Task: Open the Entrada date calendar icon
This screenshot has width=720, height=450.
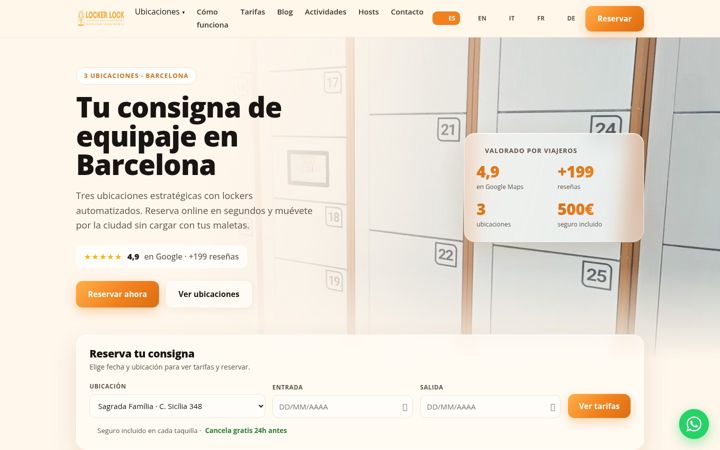Action: point(405,407)
